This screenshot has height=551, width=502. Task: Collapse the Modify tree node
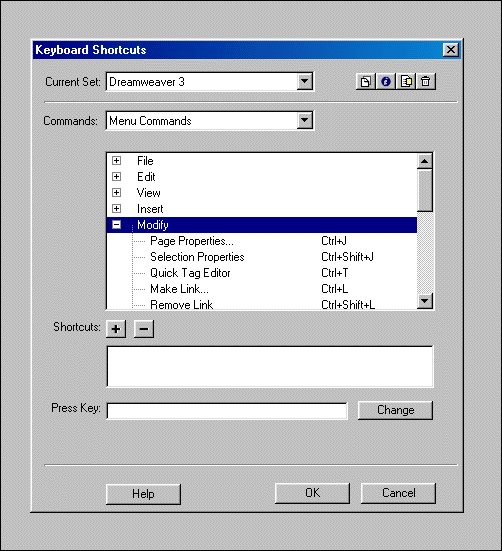coord(117,225)
